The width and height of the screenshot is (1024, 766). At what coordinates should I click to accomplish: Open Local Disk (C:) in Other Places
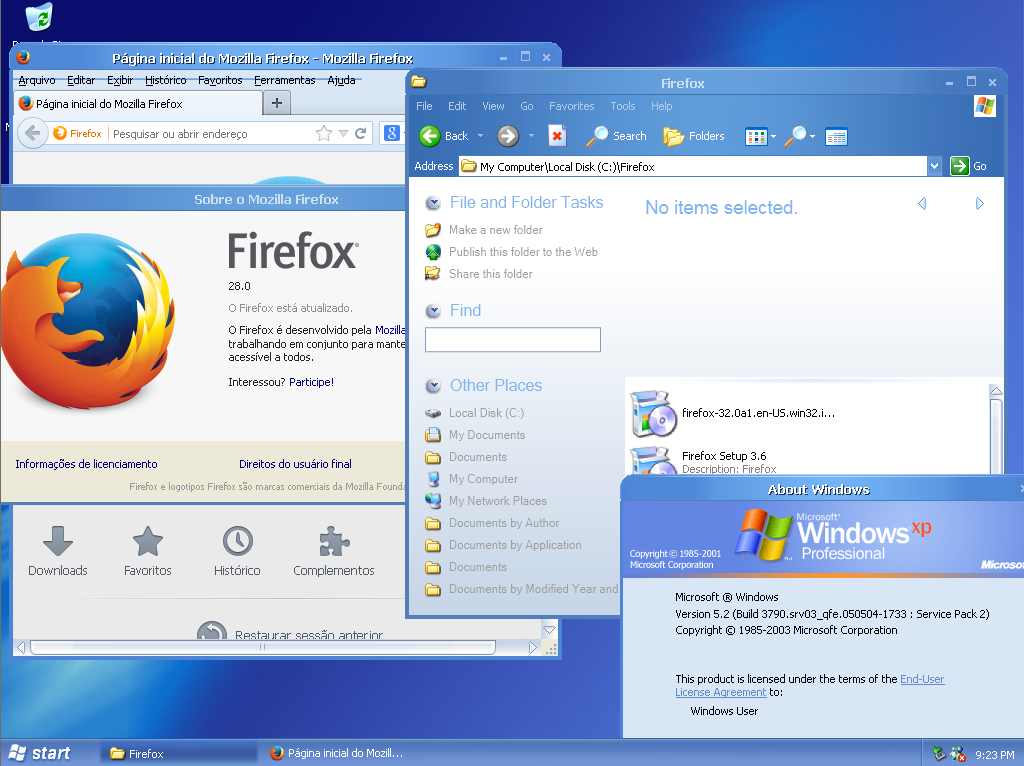tap(475, 413)
